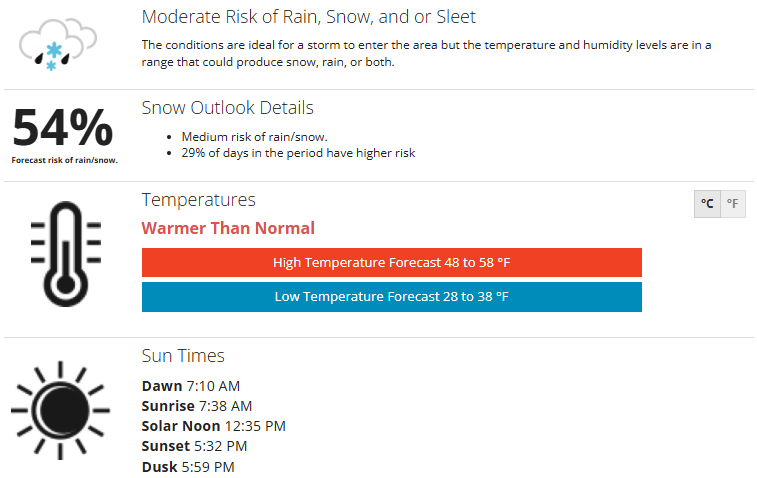Click the blue Low Temperature Forecast bar
This screenshot has width=757, height=478.
391,297
